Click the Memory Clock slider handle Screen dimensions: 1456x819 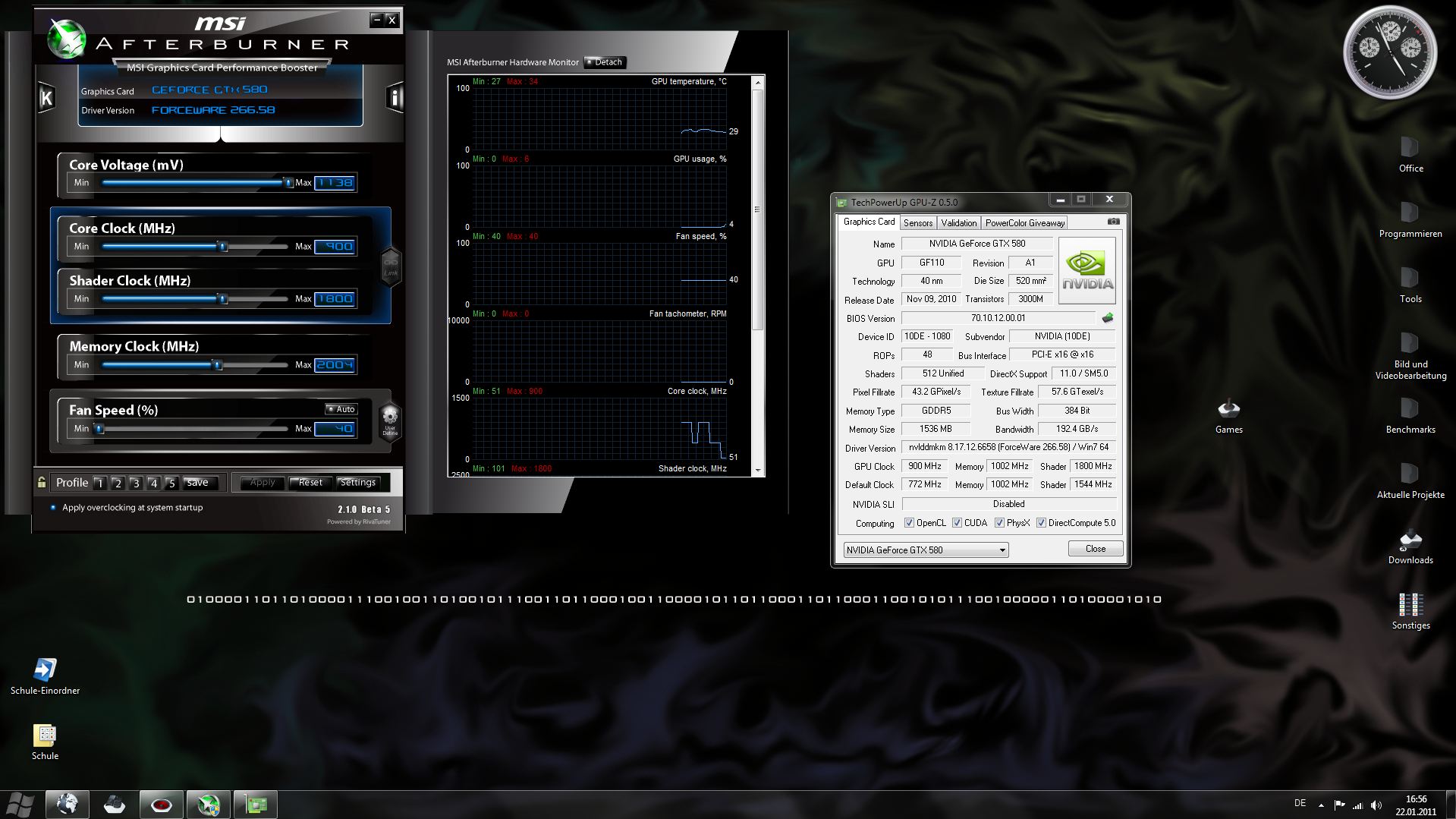(218, 364)
